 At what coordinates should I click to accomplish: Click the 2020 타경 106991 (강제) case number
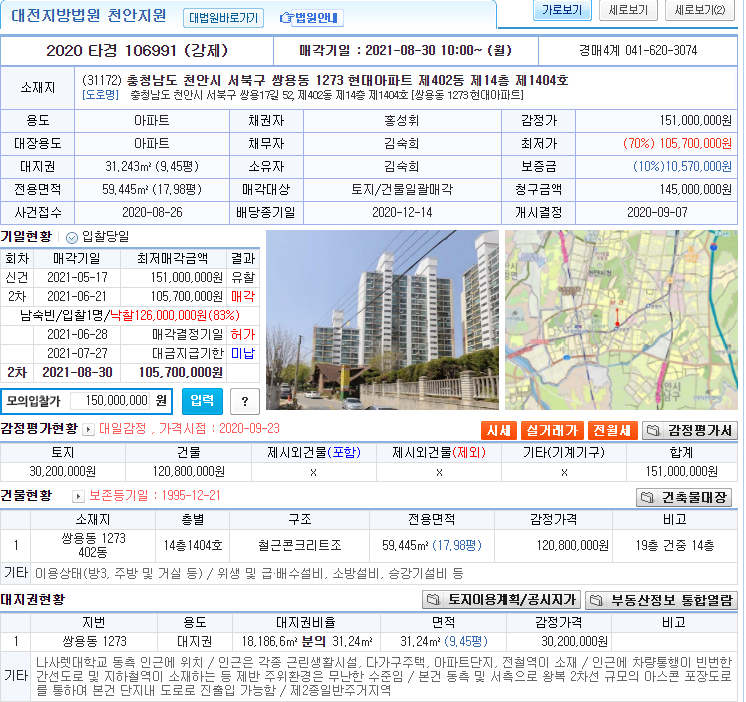[x=137, y=50]
